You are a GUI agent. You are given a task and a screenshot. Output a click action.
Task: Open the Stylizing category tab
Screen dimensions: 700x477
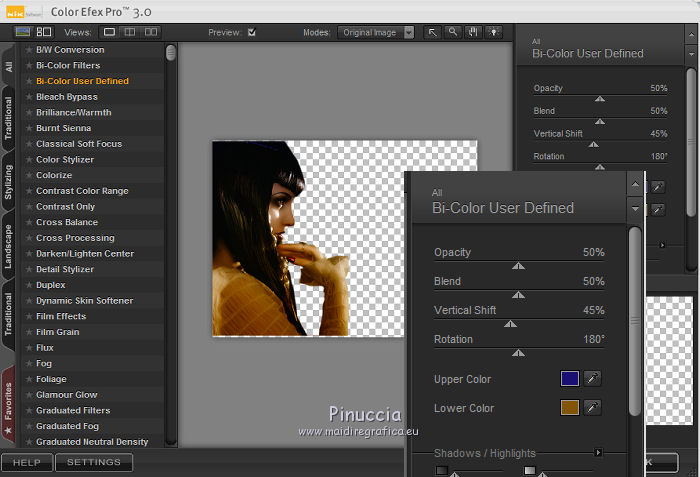tap(8, 182)
